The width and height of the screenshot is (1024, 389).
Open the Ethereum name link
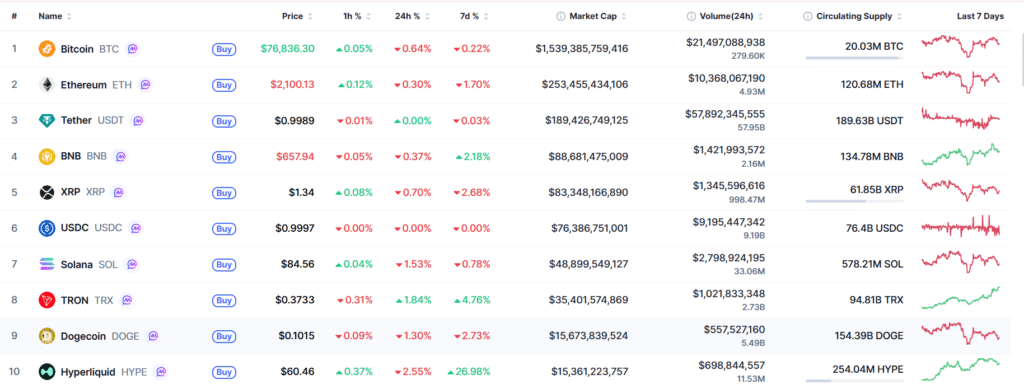[84, 85]
